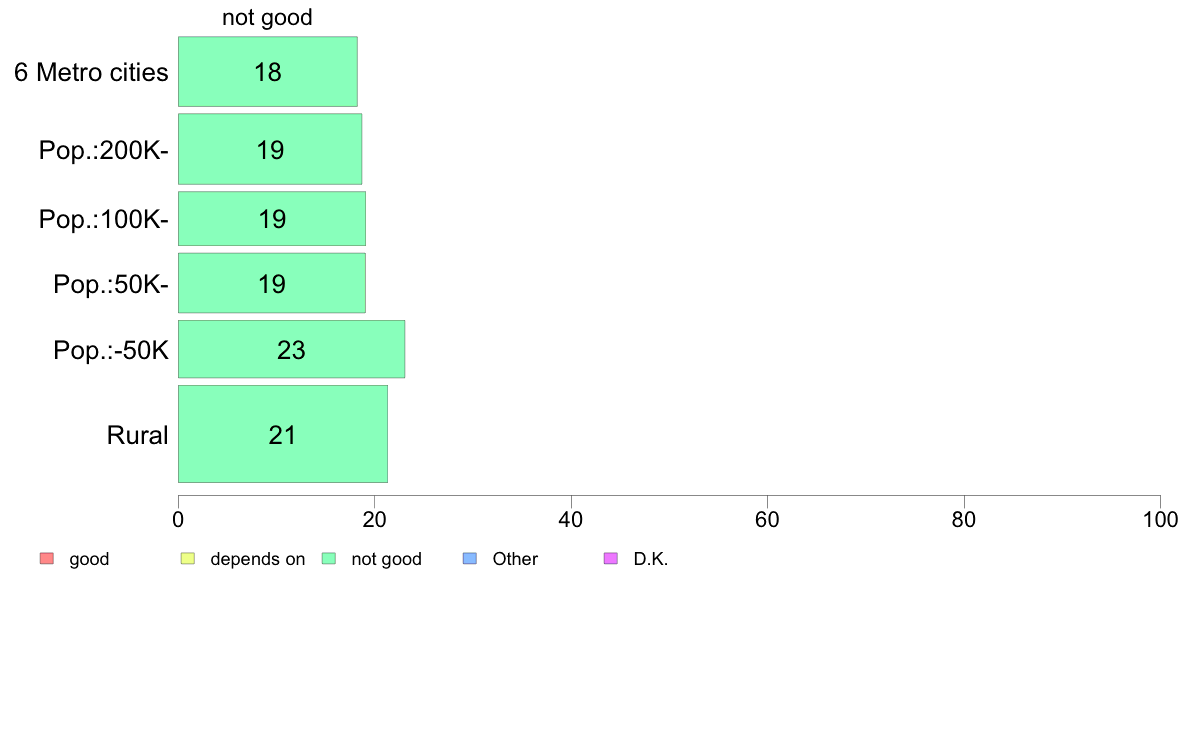
Task: Click the 'depends on' legend text
Action: [x=258, y=559]
